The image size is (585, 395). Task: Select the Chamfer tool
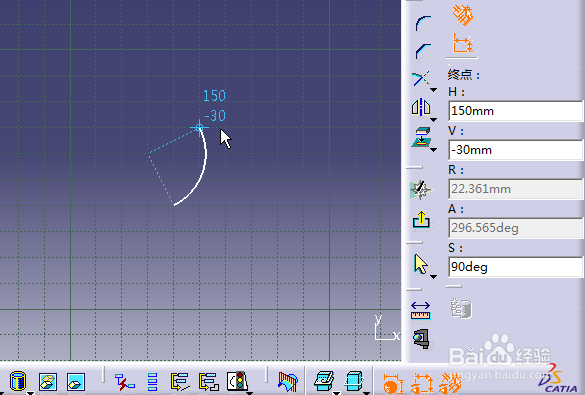[x=424, y=51]
